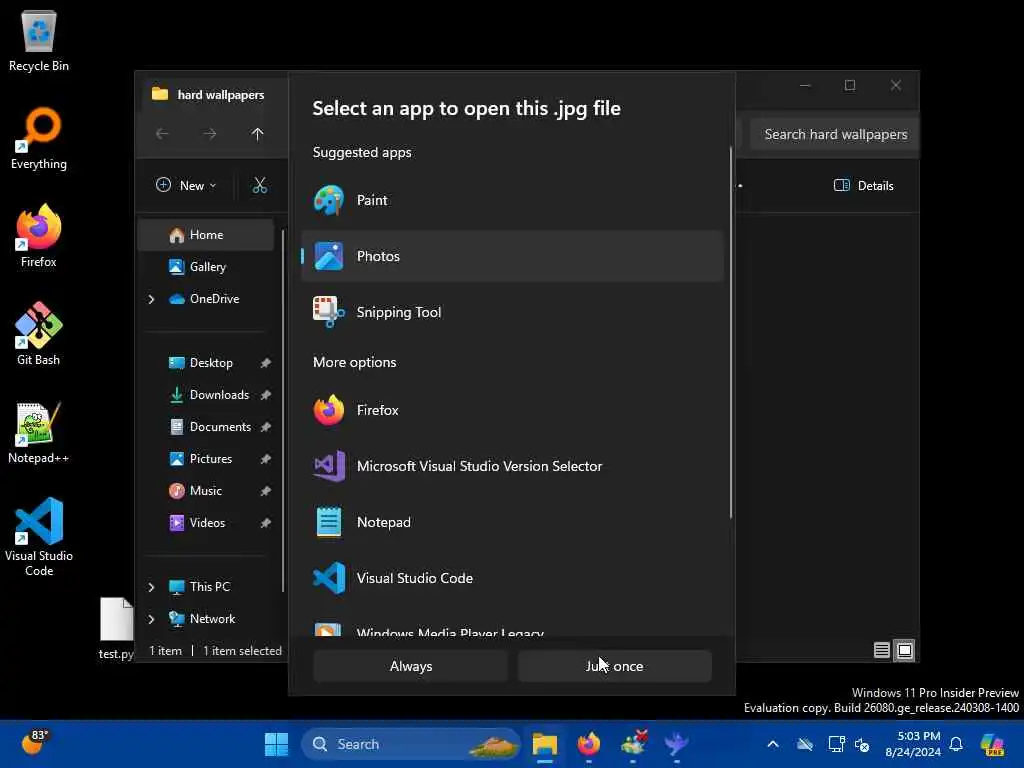Expand the Network tree node
The image size is (1024, 768).
click(152, 619)
